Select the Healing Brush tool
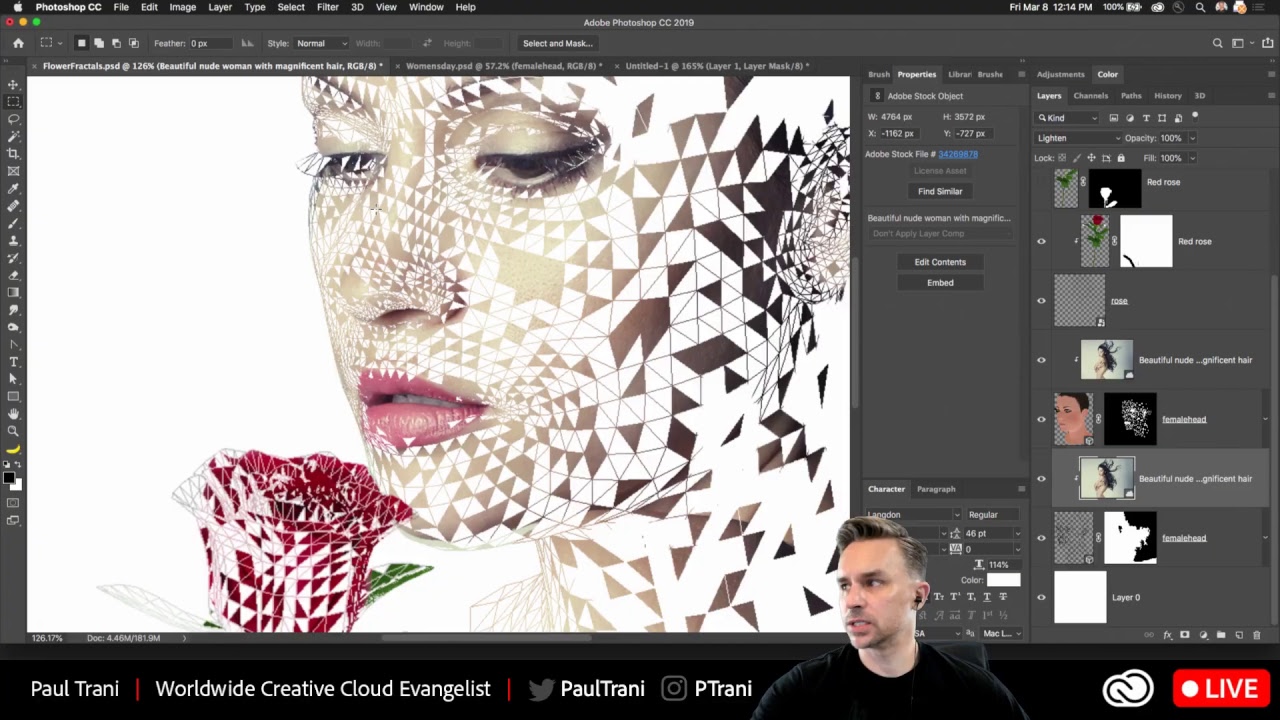1280x720 pixels. pos(13,206)
